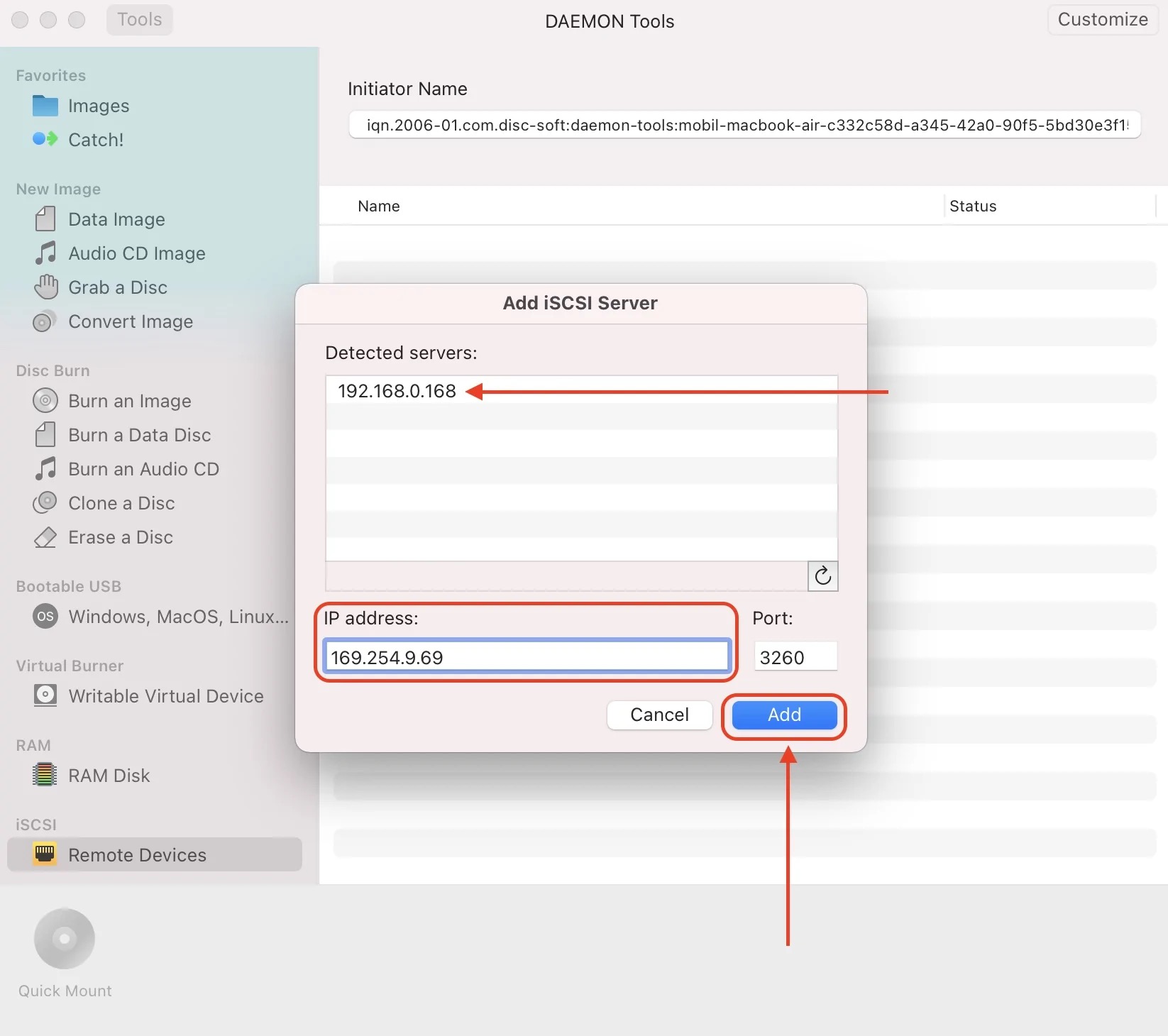Select the Catch! sidebar item
This screenshot has width=1168, height=1036.
pyautogui.click(x=95, y=140)
